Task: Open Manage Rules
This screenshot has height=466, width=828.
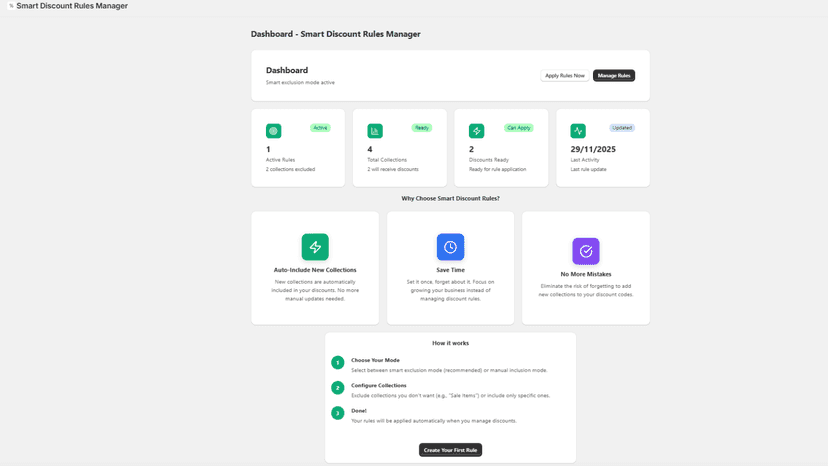Action: tap(614, 76)
